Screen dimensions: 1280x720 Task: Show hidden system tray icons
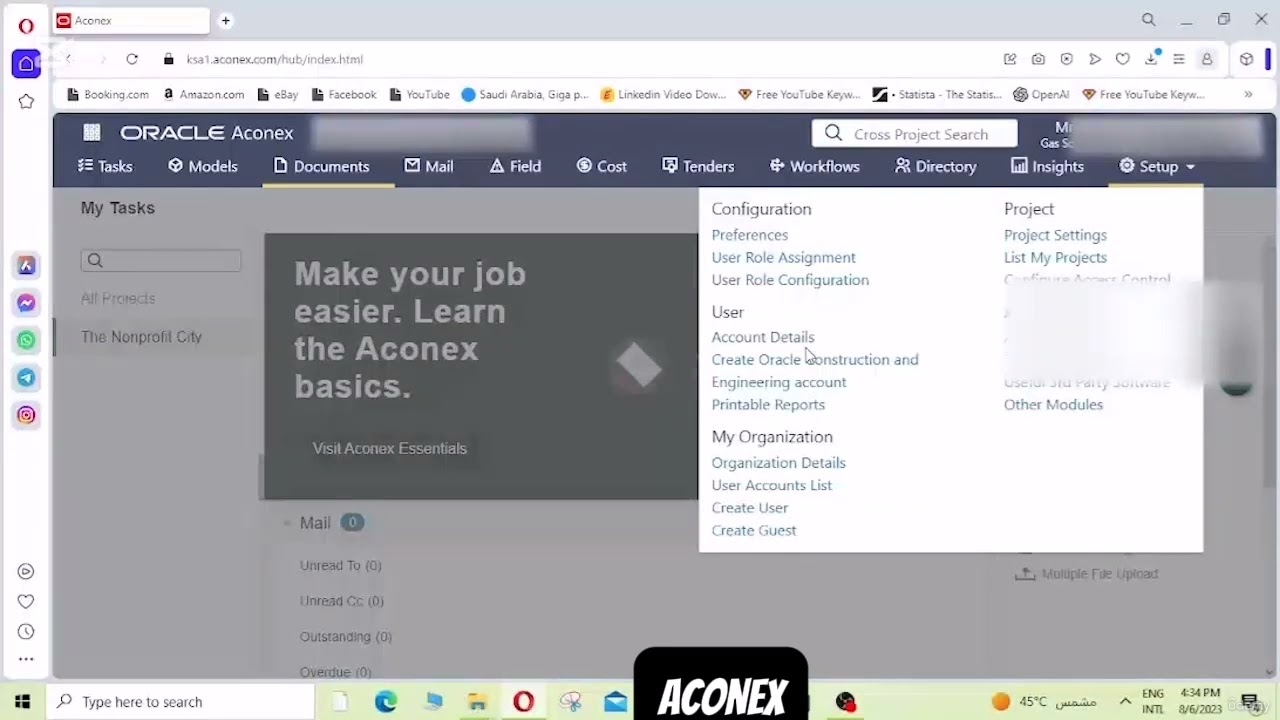tap(1125, 701)
